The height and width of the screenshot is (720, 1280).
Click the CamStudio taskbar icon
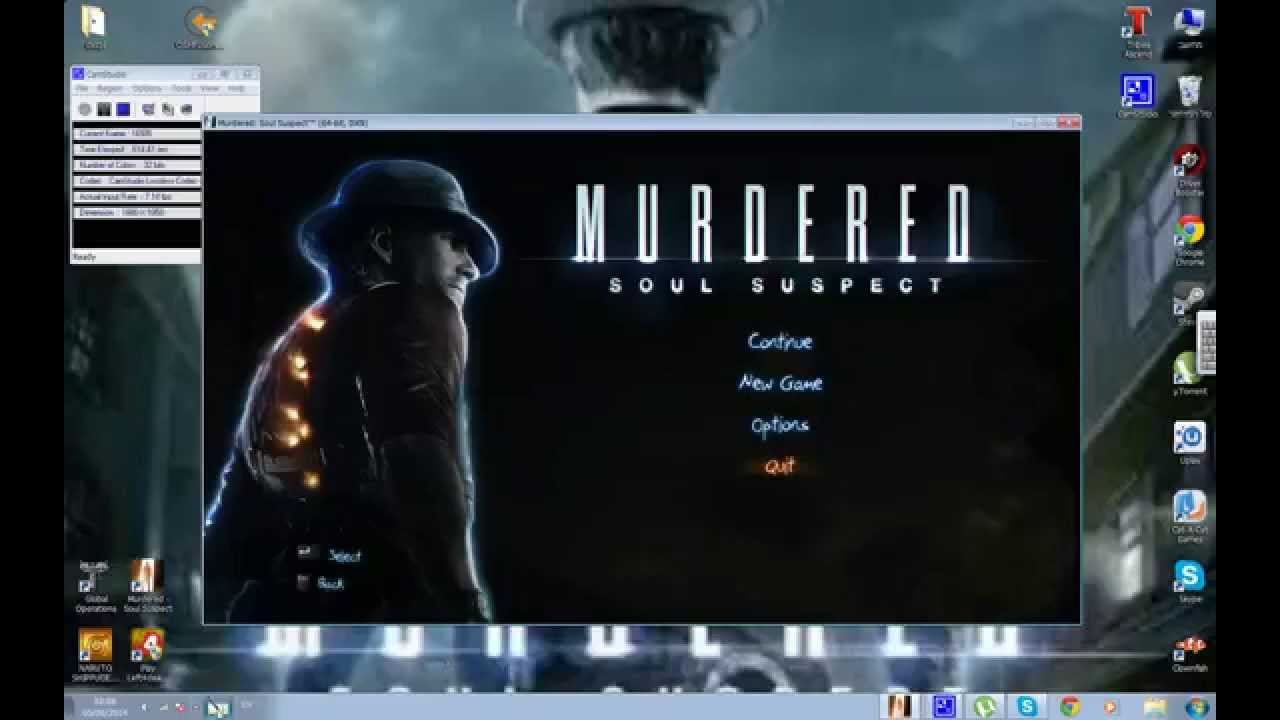coord(944,707)
